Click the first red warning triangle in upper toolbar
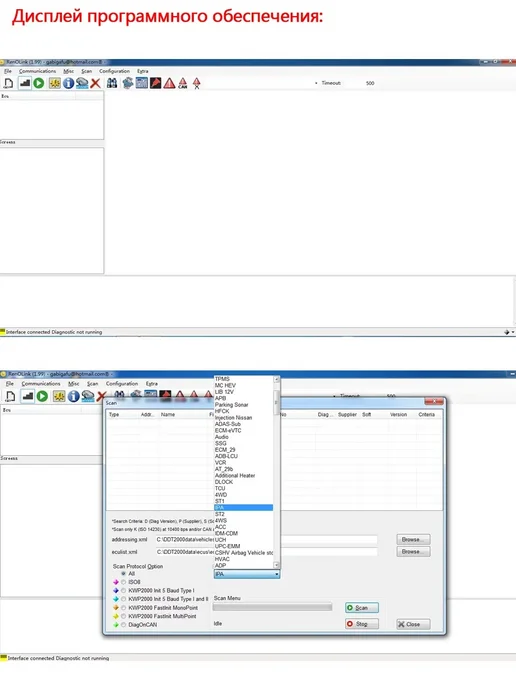 pos(169,83)
